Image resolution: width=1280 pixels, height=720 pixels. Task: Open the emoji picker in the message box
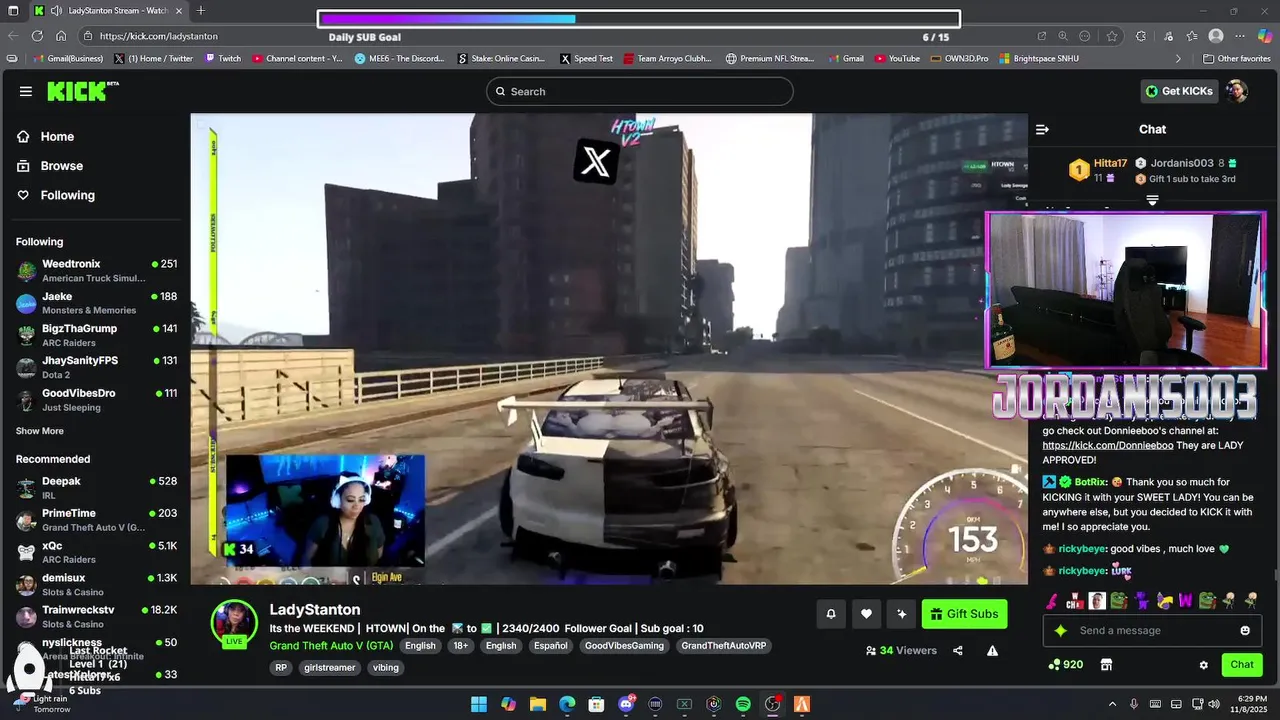pyautogui.click(x=1245, y=630)
